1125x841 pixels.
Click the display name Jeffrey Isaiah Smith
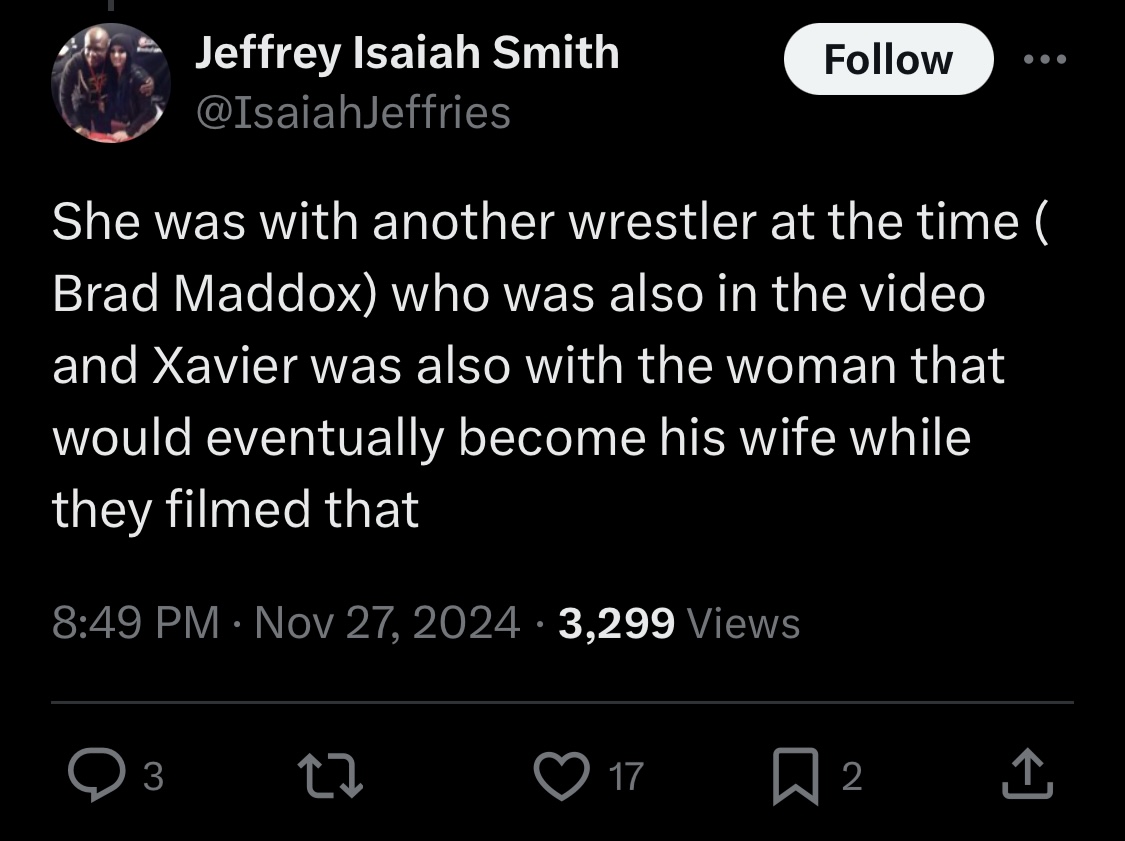coord(406,53)
